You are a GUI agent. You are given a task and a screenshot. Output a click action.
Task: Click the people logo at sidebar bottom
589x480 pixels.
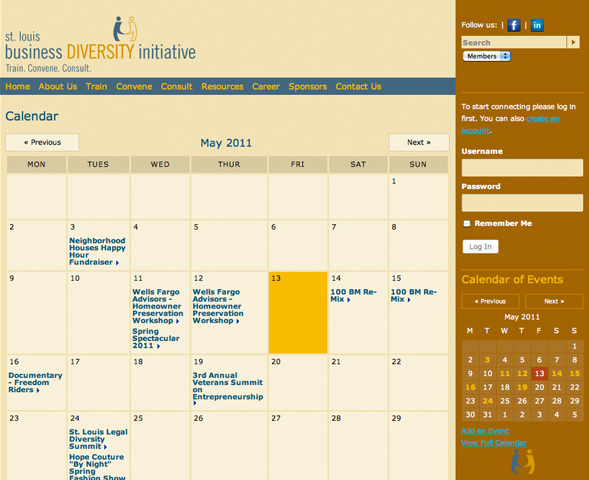(x=523, y=462)
